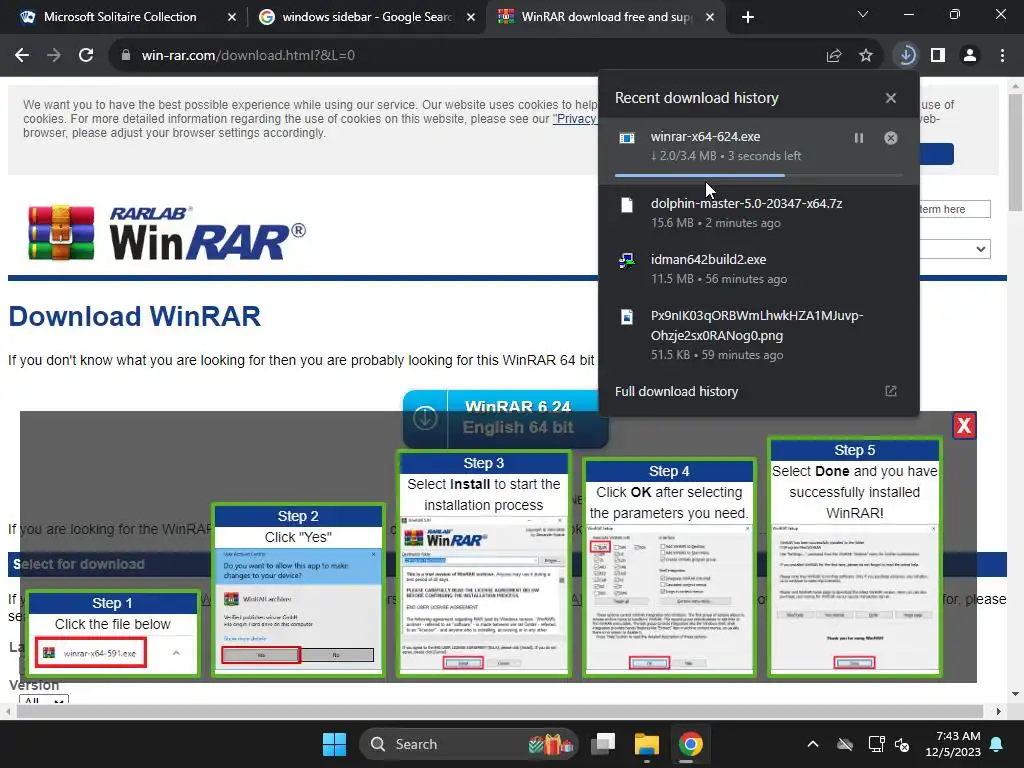Open a new browser tab

coord(748,17)
